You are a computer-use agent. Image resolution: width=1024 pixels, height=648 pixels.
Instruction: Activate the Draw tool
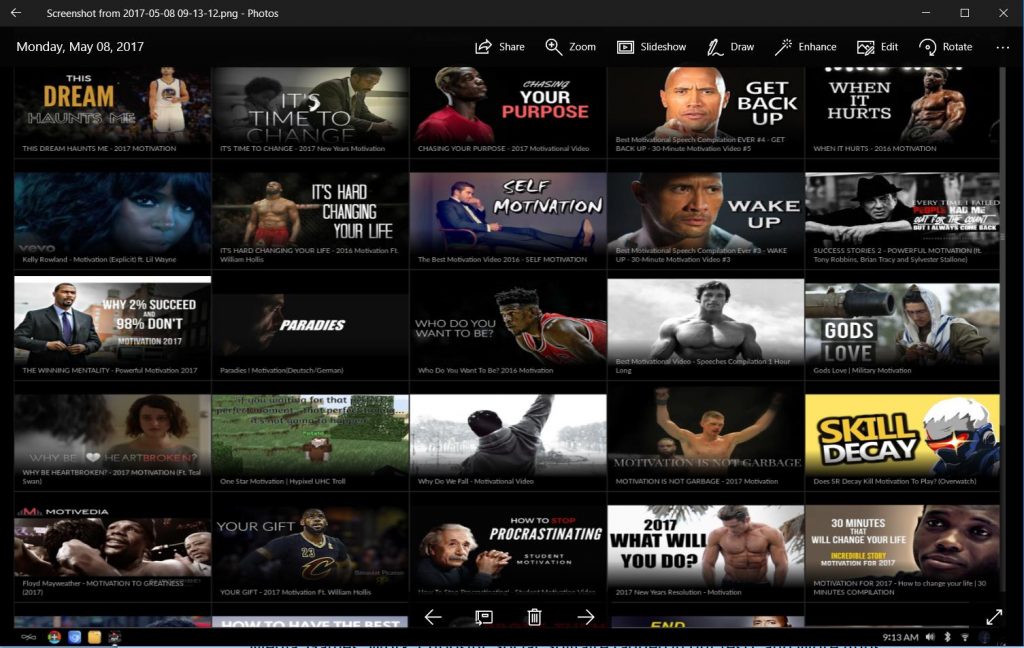(x=730, y=47)
